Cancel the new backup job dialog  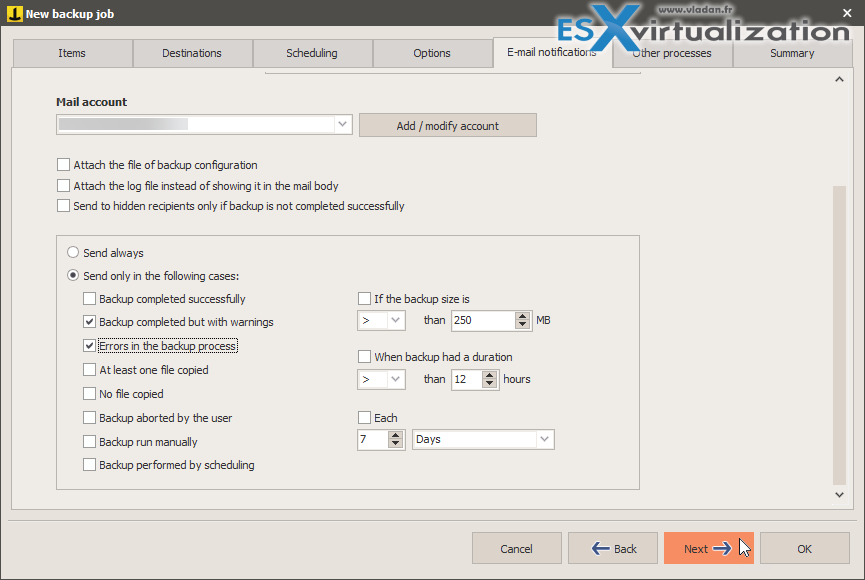click(516, 548)
